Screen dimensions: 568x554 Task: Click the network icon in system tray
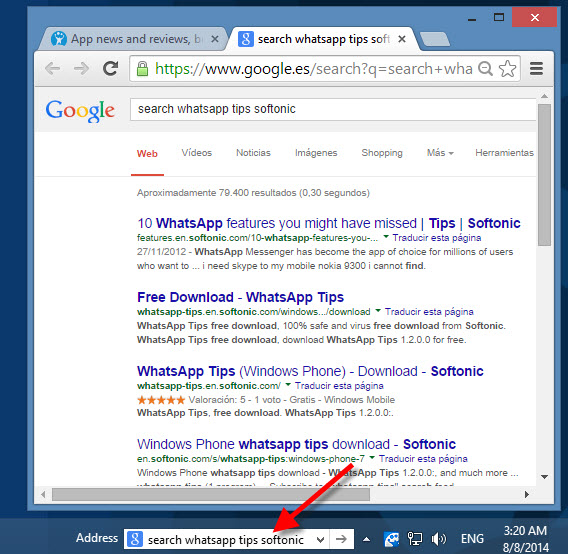(415, 539)
